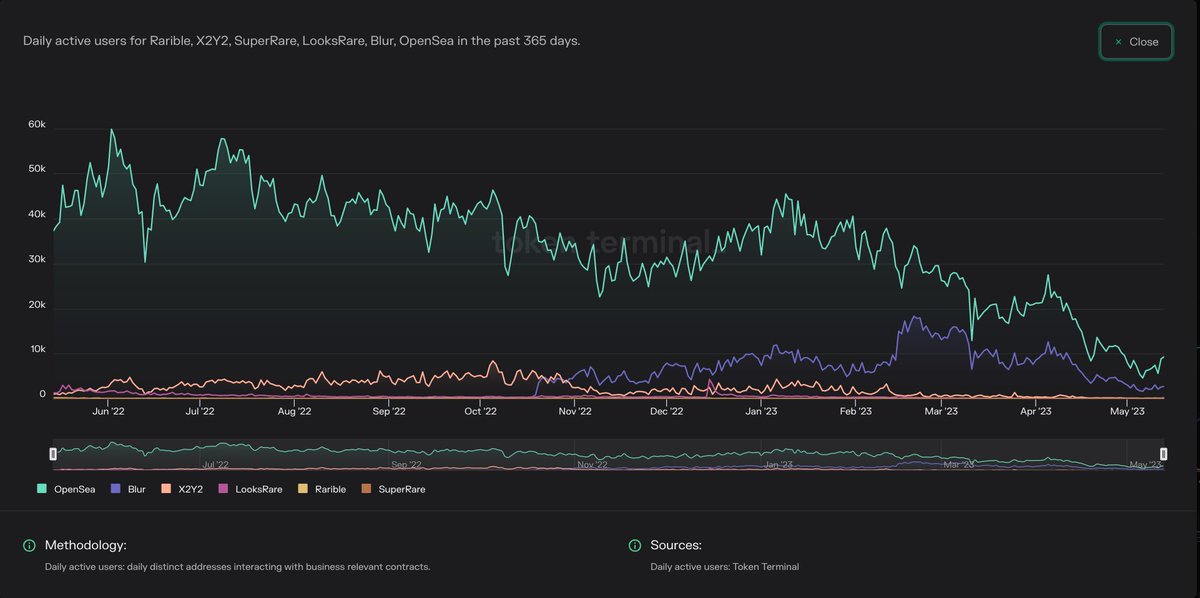Screen dimensions: 1200x598
Task: Click the 30k y-axis label
Action: coord(37,259)
